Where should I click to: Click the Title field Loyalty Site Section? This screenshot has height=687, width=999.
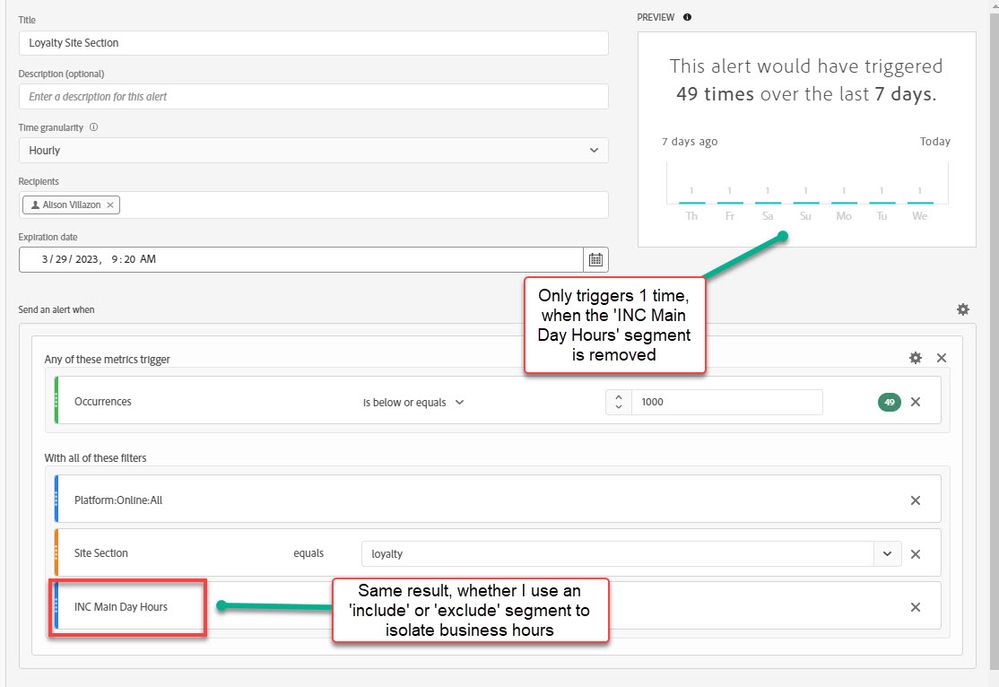click(x=313, y=43)
